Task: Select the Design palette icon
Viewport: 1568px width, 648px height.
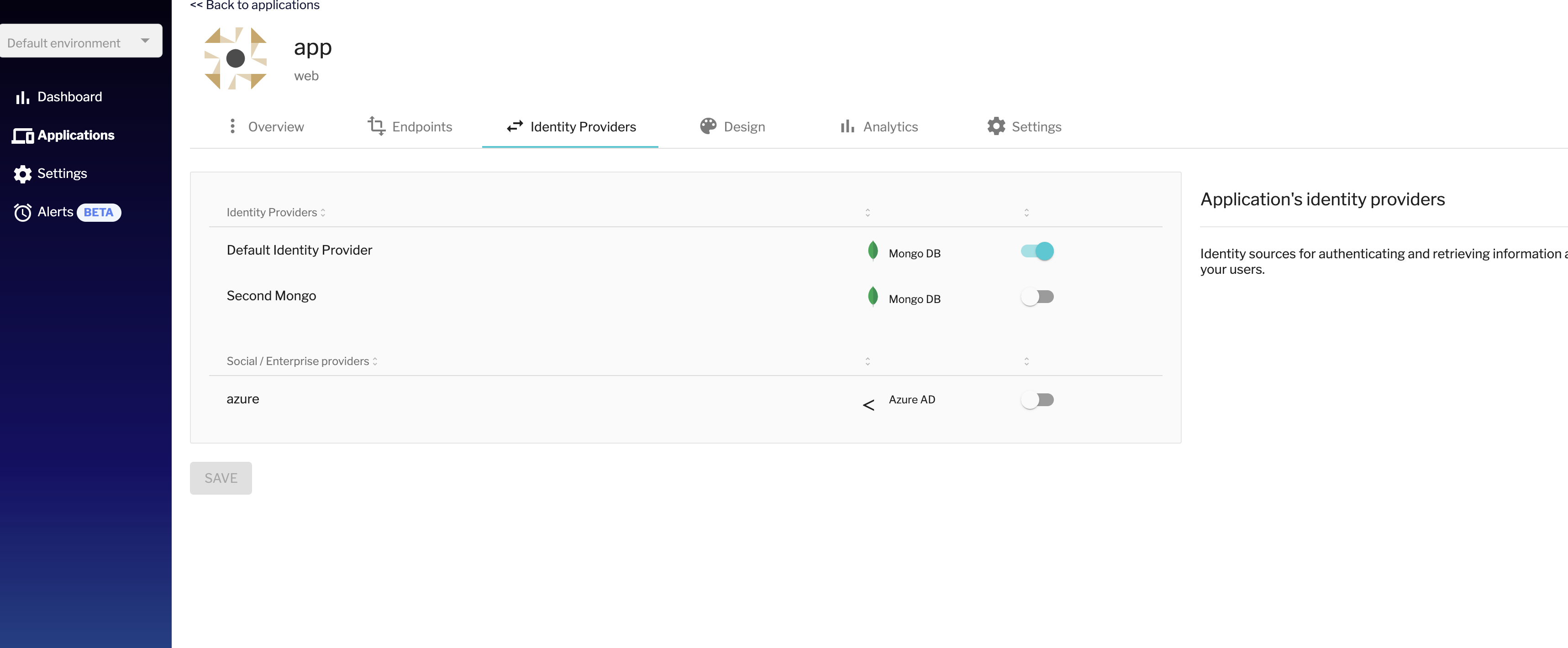Action: tap(708, 126)
